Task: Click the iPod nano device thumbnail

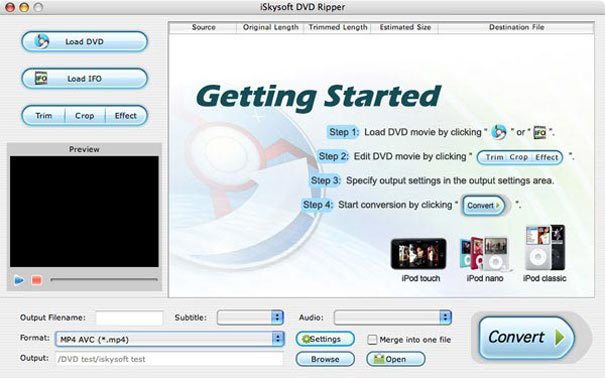Action: pyautogui.click(x=485, y=253)
